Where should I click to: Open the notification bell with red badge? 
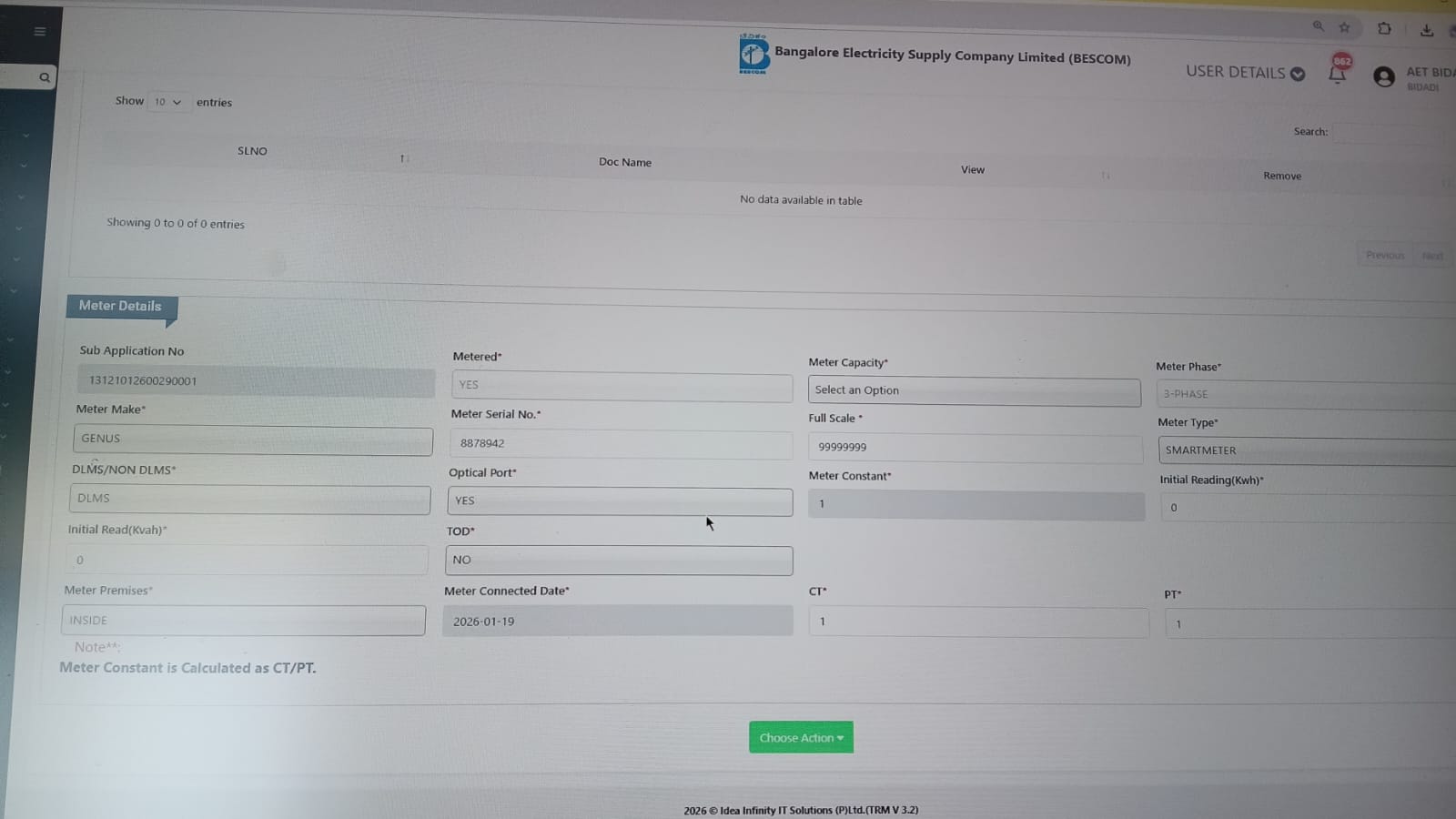[x=1338, y=70]
